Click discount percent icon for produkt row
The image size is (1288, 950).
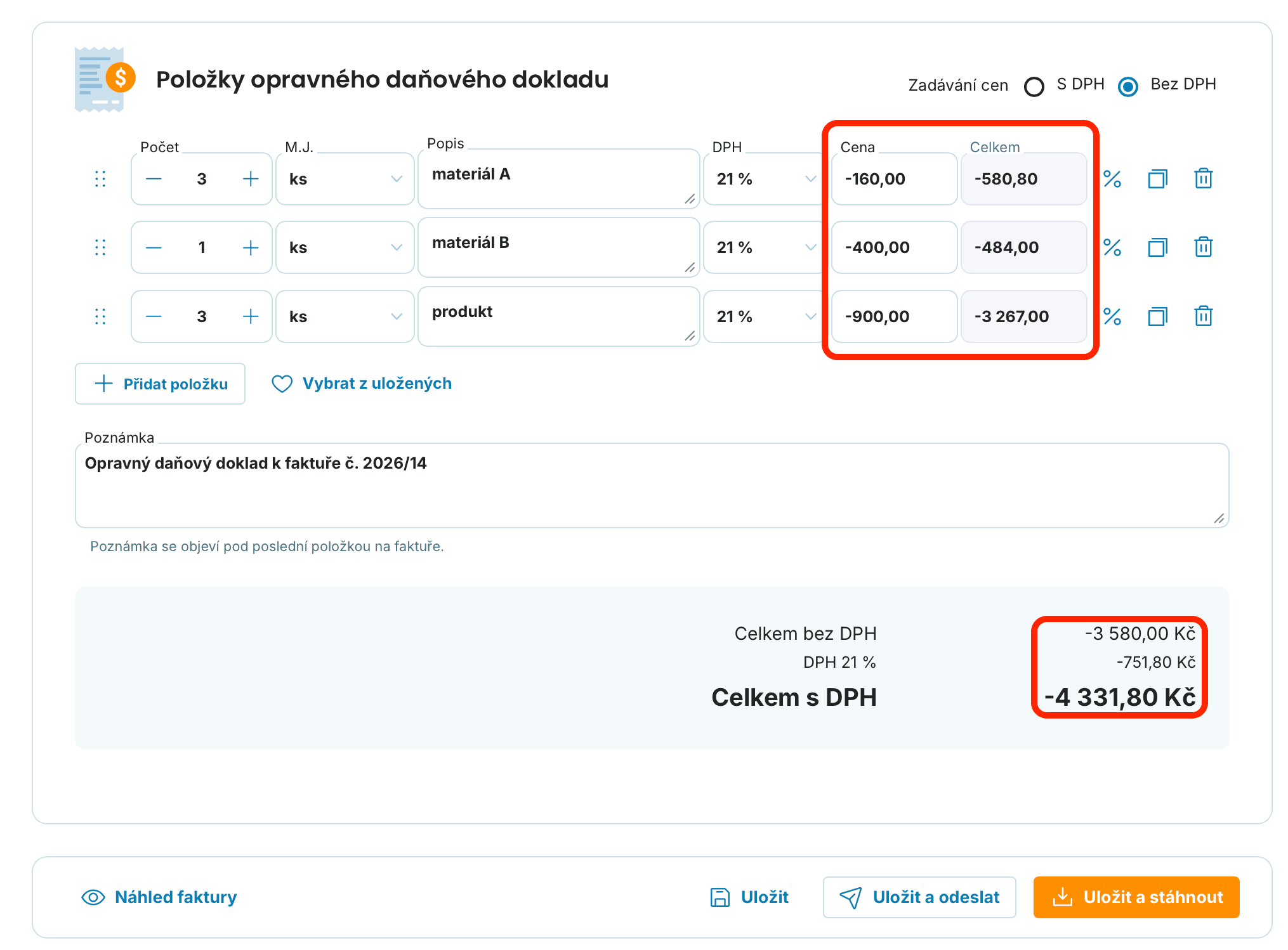click(1112, 316)
